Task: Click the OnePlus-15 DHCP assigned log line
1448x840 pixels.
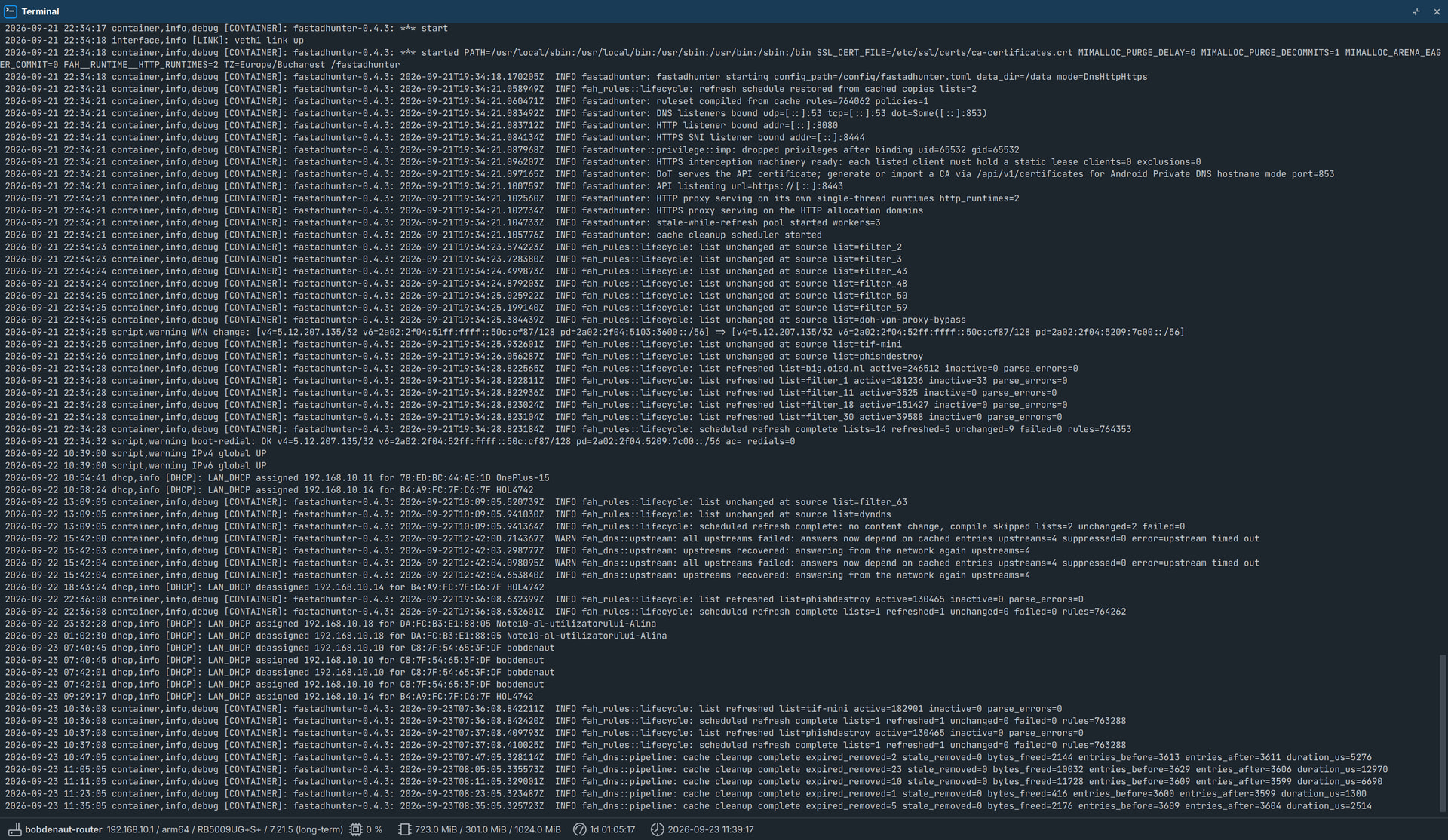Action: pos(277,478)
